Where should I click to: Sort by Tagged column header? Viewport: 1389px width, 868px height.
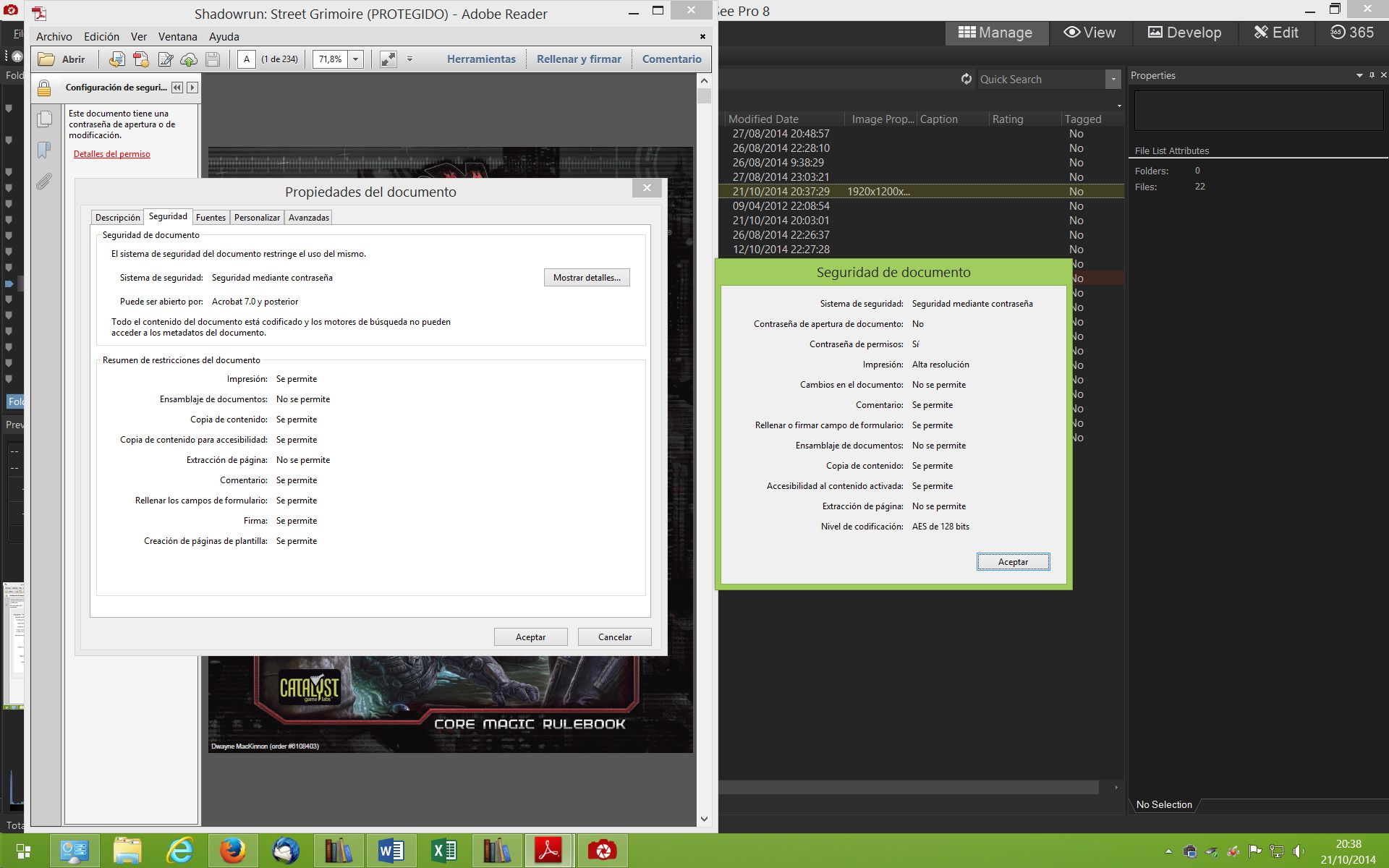point(1092,119)
